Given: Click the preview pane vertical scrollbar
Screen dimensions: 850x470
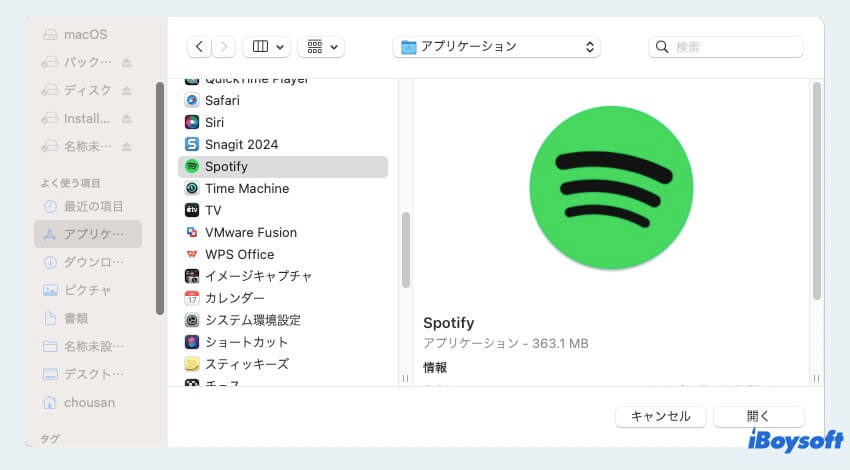Looking at the screenshot, I should click(816, 191).
